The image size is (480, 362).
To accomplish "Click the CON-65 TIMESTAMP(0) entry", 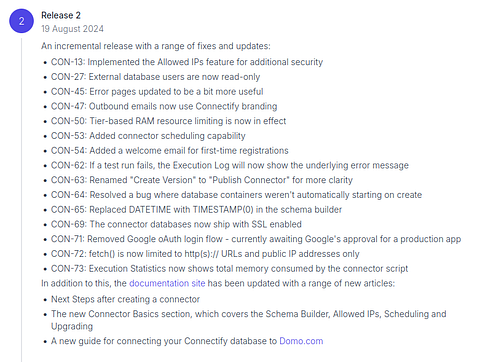I will [x=196, y=209].
